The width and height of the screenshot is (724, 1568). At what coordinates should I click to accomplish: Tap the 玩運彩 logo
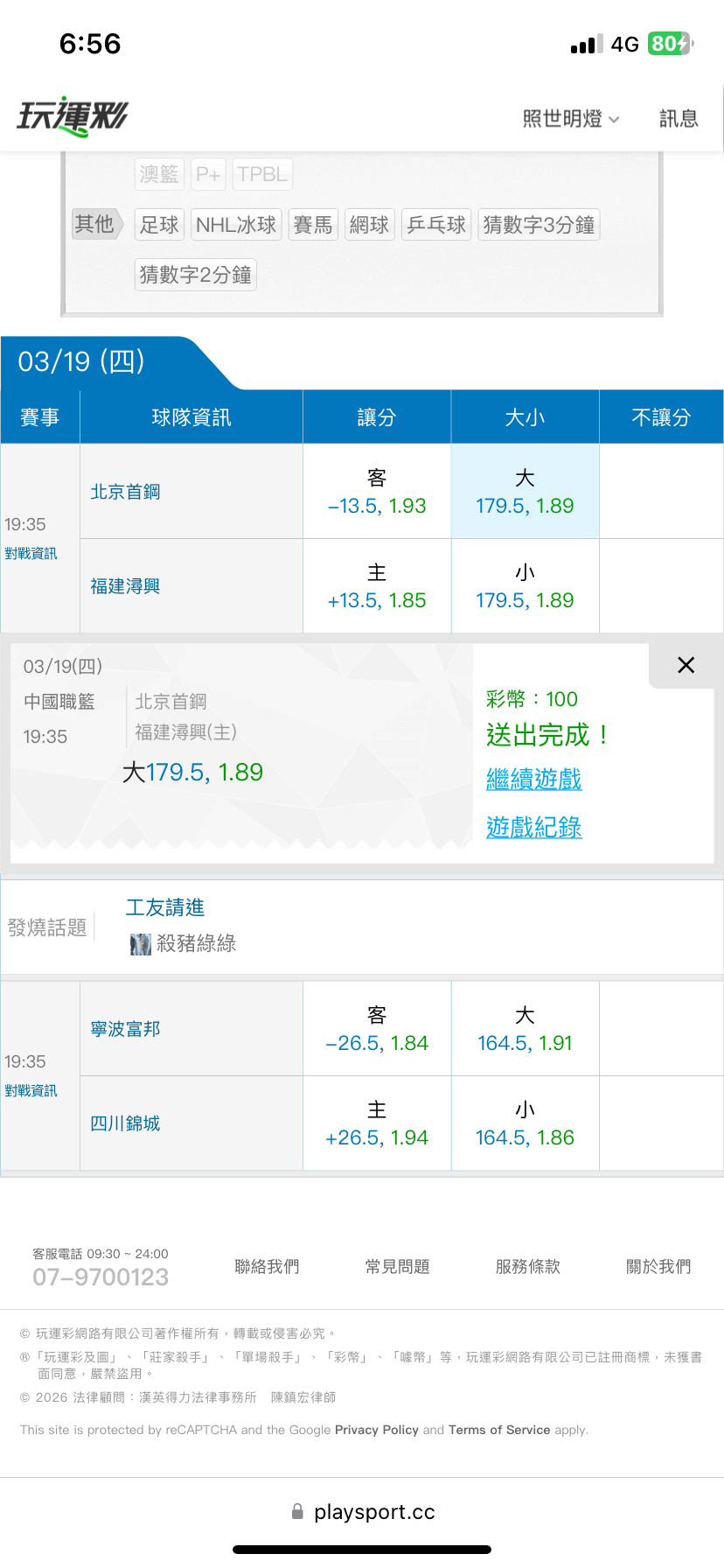tap(73, 116)
